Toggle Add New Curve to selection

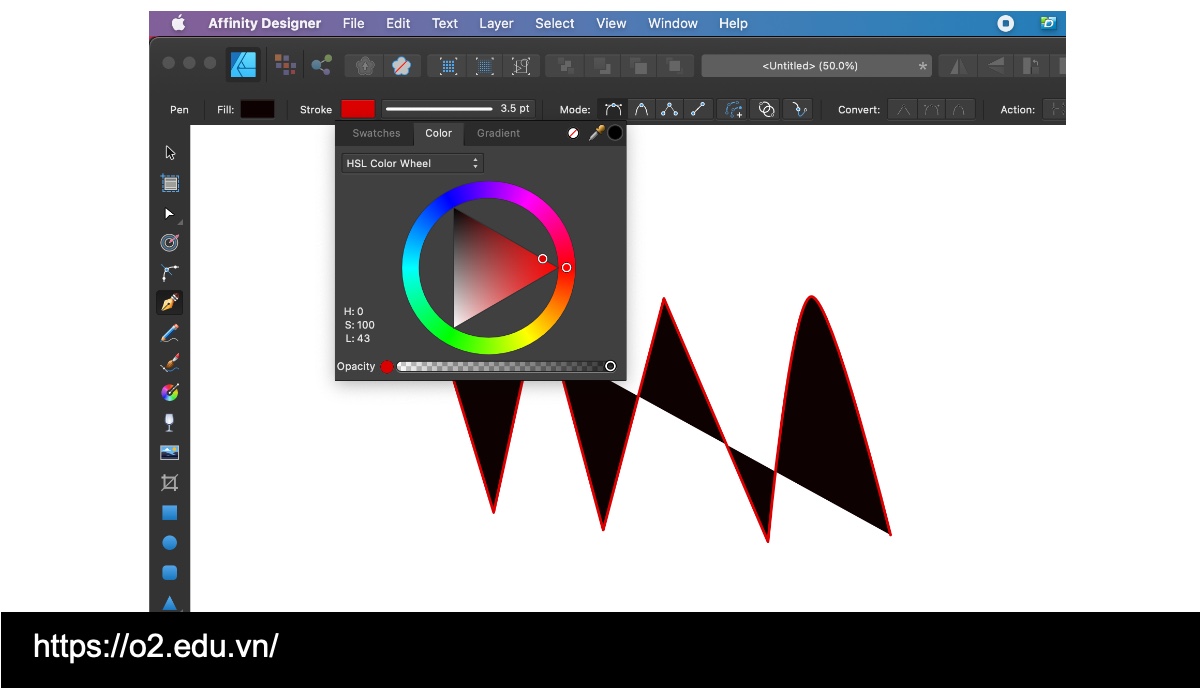click(734, 110)
